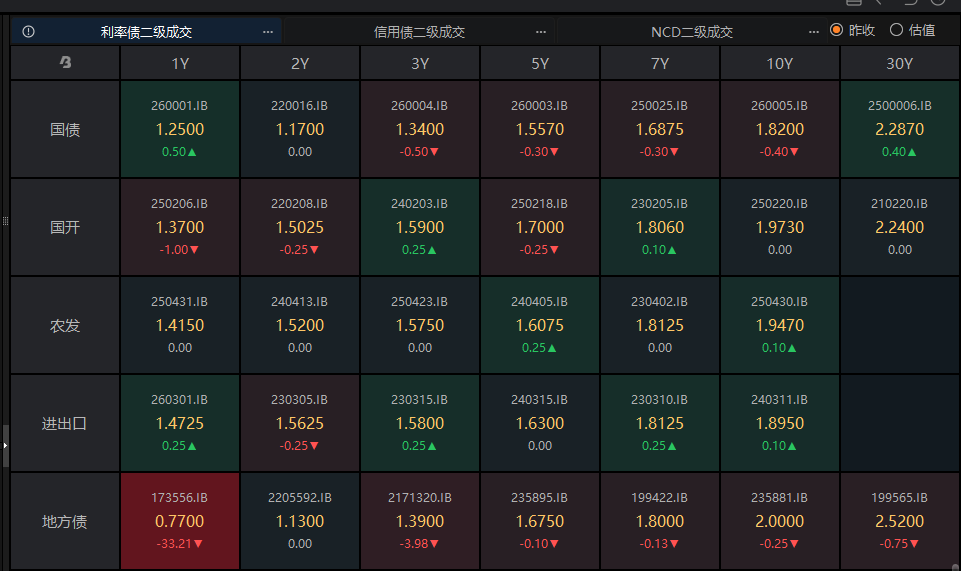Click the 国开 row header
Viewport: 961px width, 571px height.
[66, 227]
